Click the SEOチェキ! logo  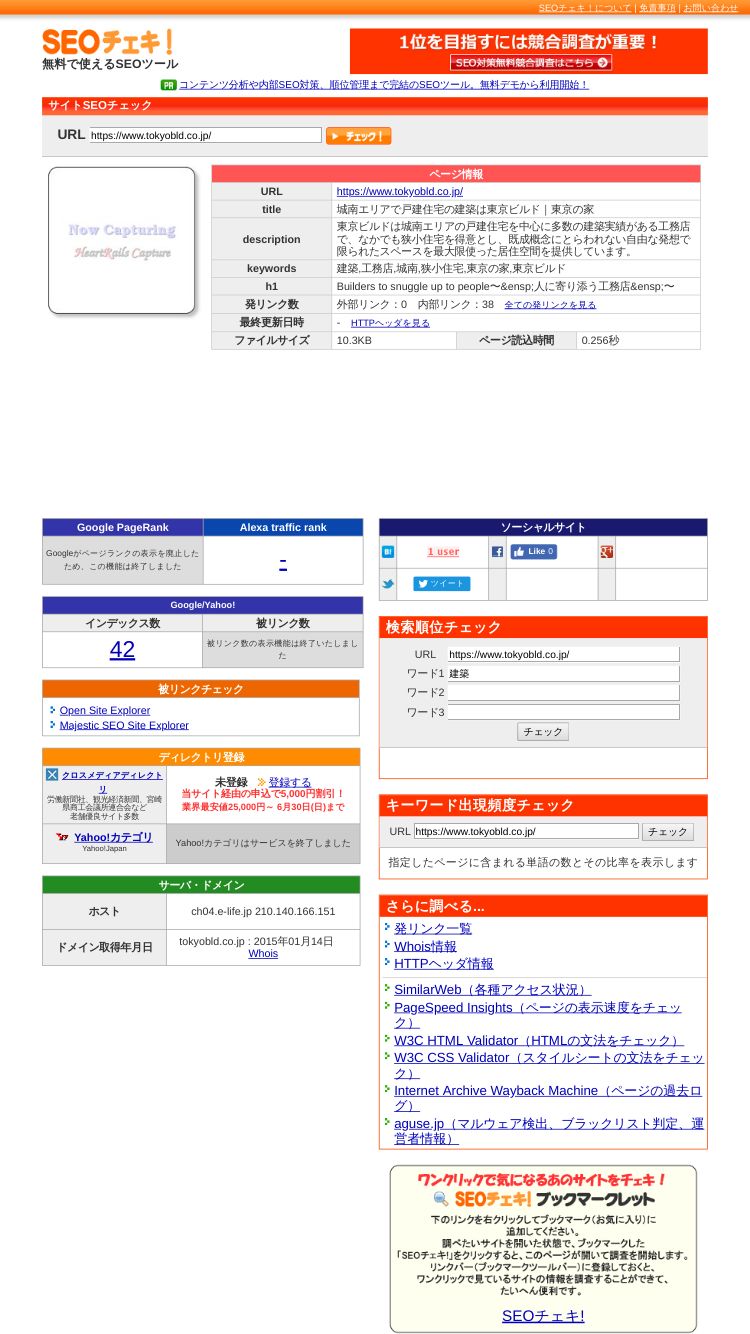(x=108, y=42)
